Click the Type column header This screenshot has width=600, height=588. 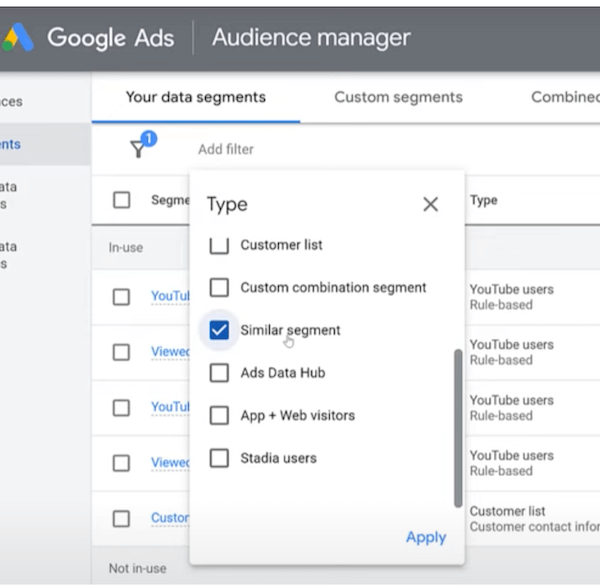[484, 200]
